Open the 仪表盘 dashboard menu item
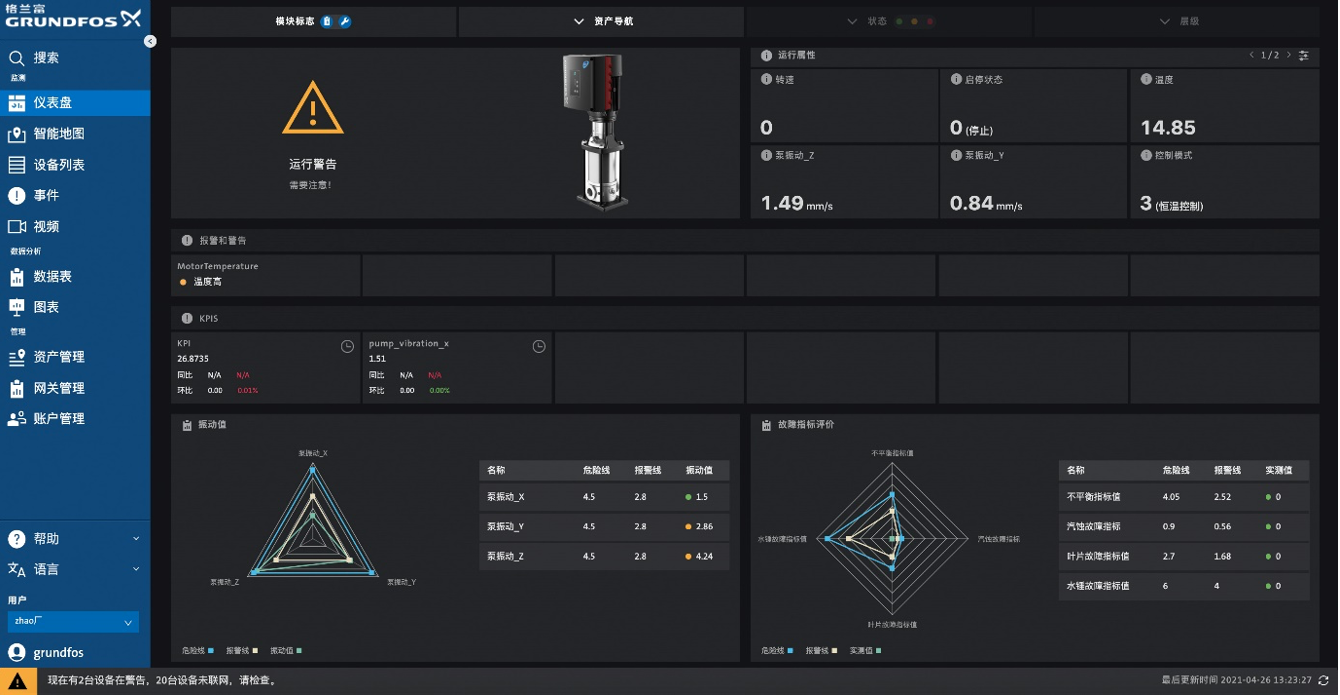 click(75, 103)
